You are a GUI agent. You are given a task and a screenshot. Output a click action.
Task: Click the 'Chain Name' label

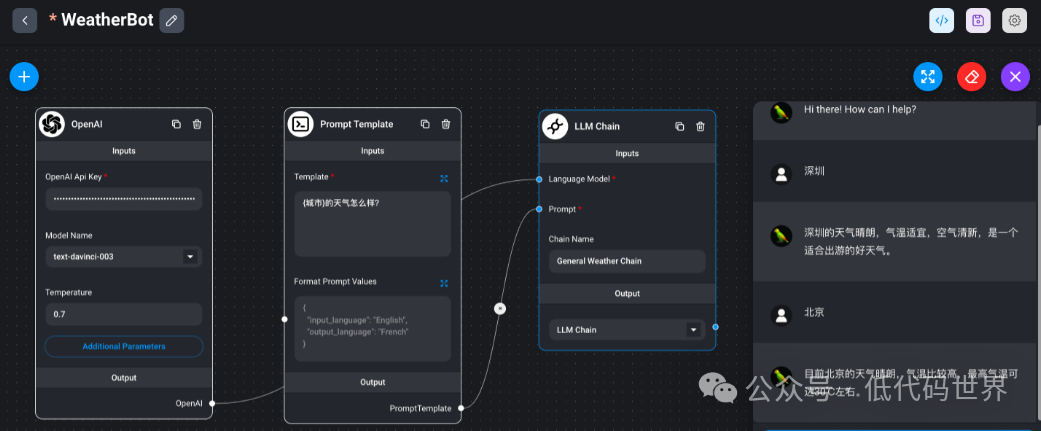coord(571,239)
